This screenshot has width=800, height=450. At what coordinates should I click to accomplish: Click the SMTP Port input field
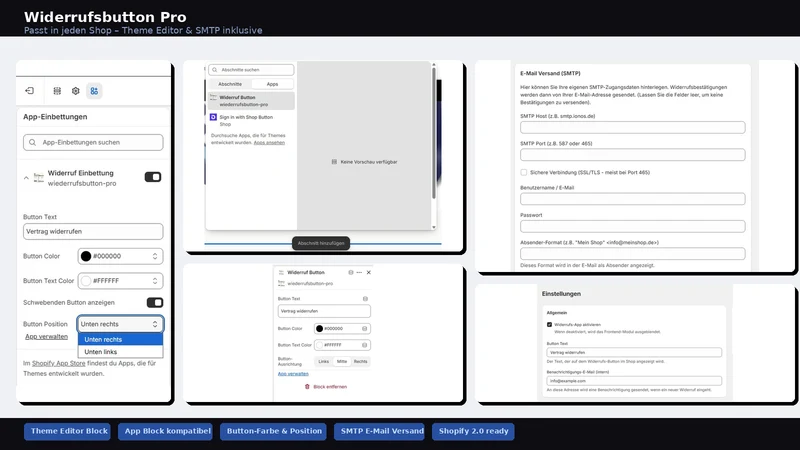[633, 155]
